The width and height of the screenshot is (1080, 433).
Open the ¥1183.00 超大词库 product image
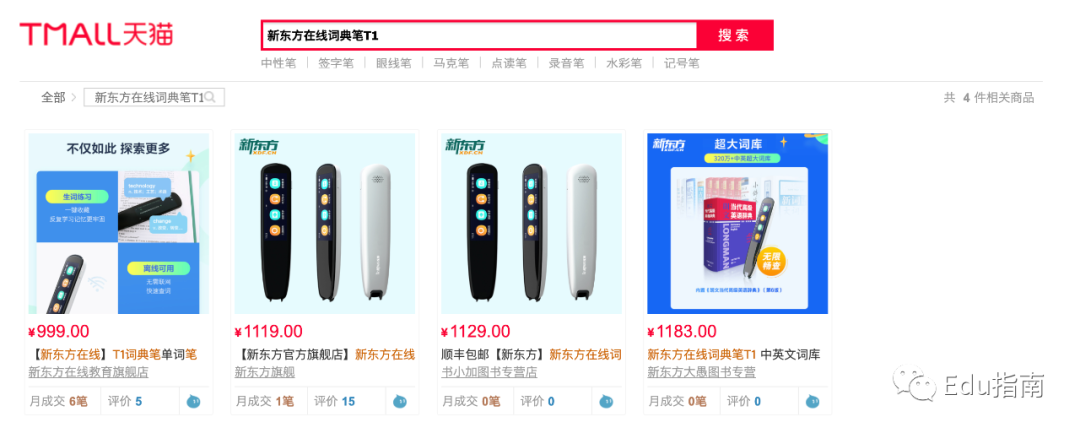click(738, 224)
